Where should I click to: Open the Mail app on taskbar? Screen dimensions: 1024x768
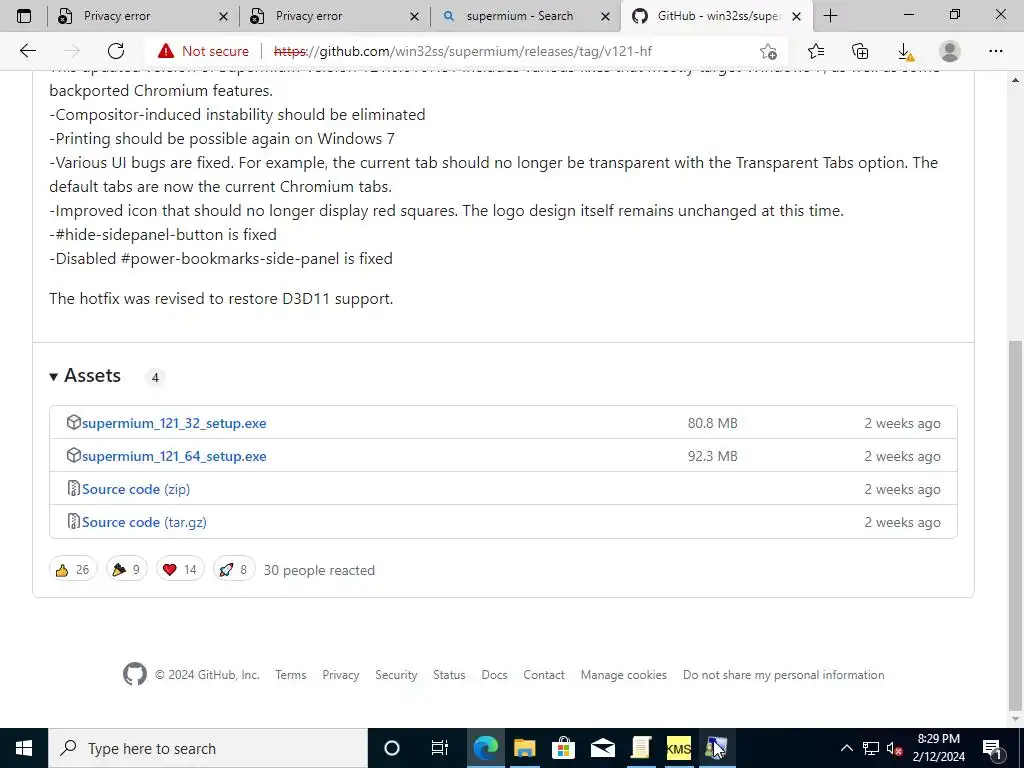602,748
